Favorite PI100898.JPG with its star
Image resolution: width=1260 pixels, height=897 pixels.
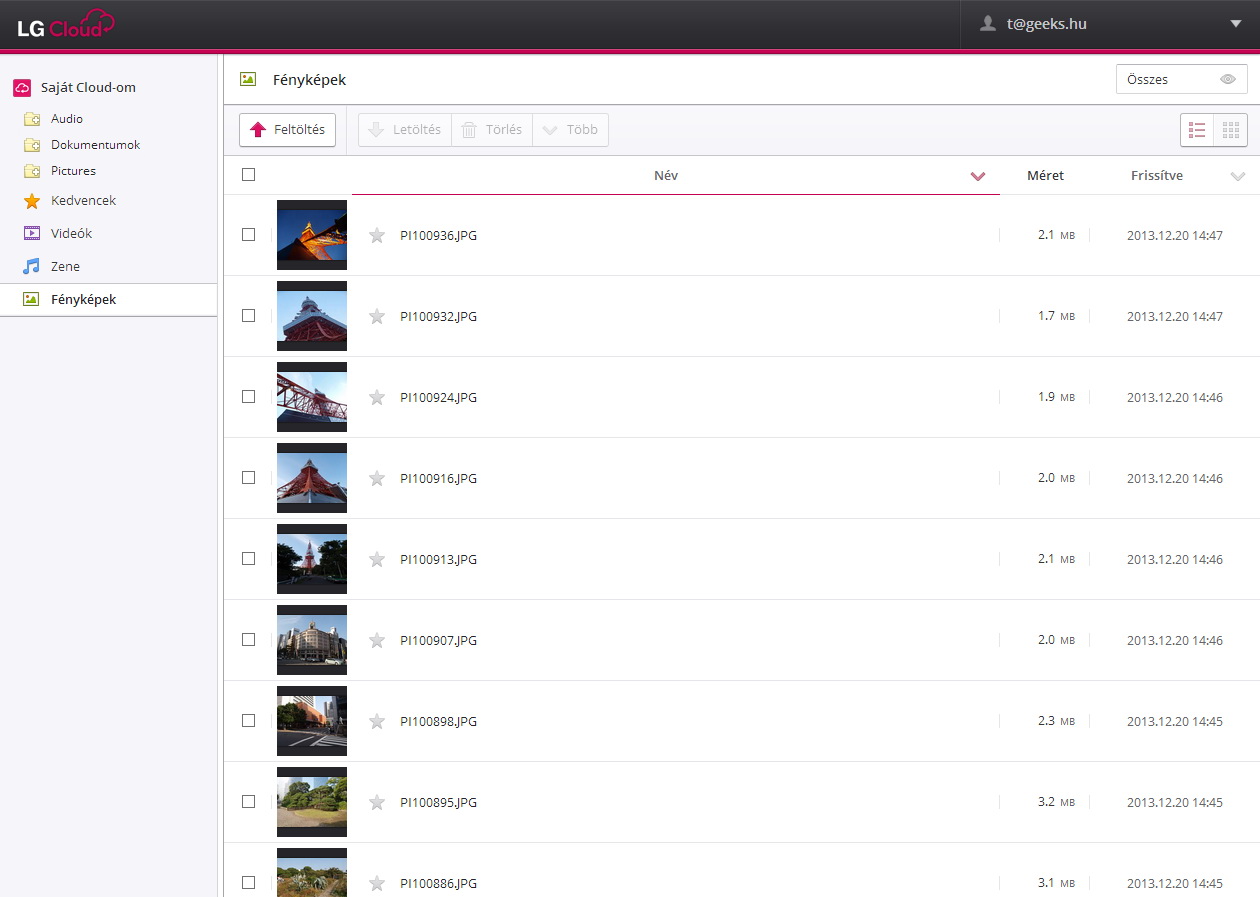pyautogui.click(x=377, y=721)
